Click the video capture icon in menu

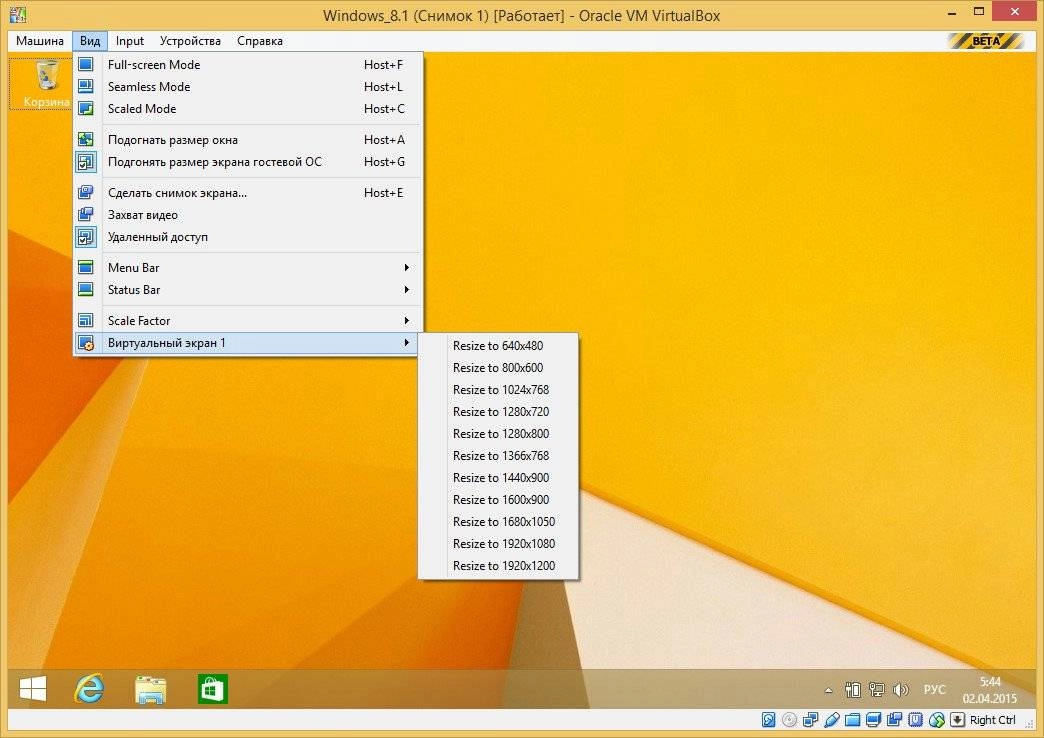(86, 214)
